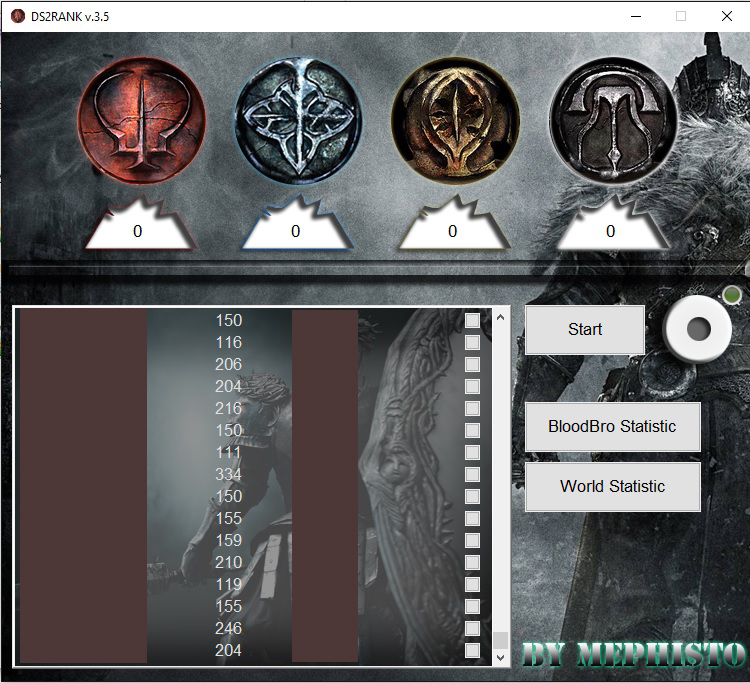Click the value 159 in the list
750x683 pixels.
[x=229, y=540]
